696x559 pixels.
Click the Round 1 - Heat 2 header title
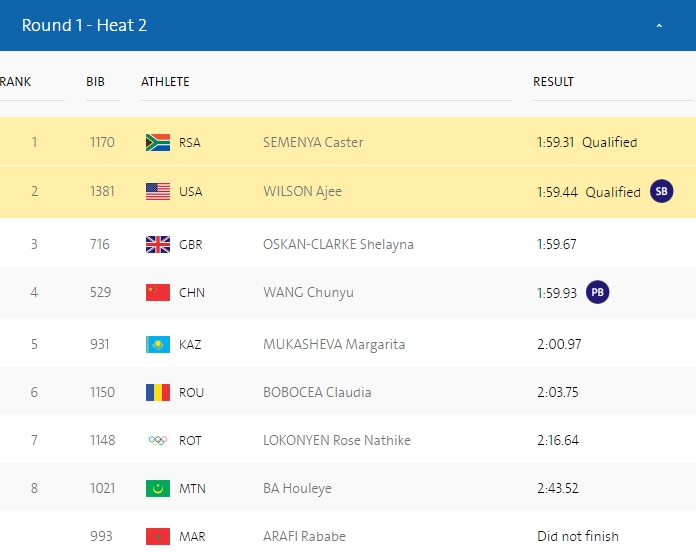click(84, 25)
